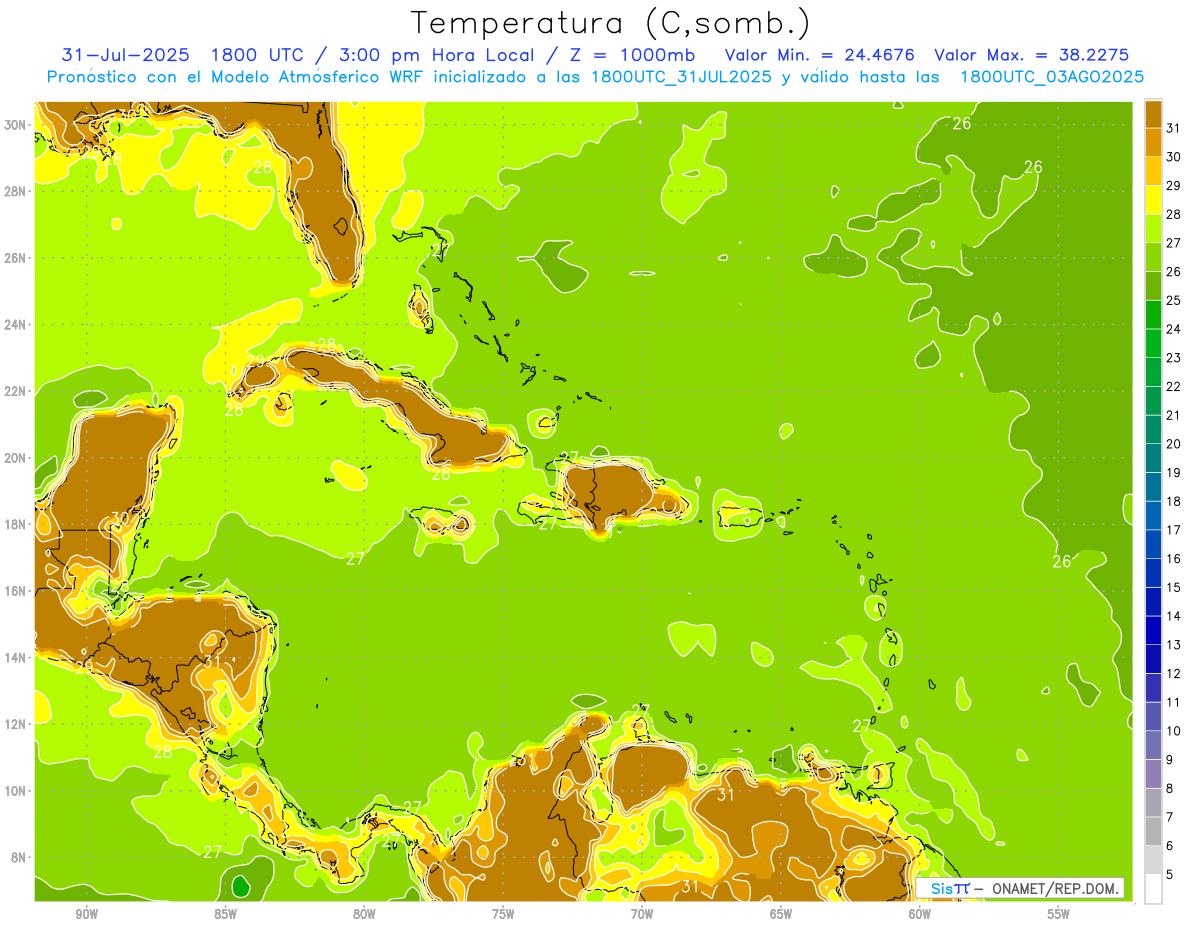Image resolution: width=1200 pixels, height=927 pixels.
Task: Click the '16N' latitude axis label
Action: 16,591
